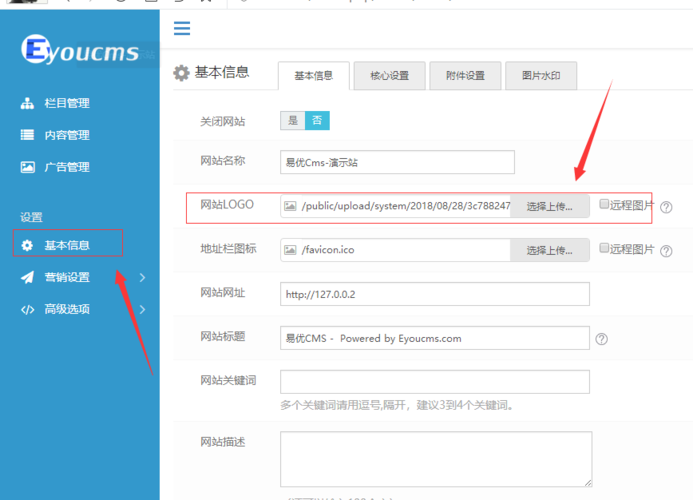Enable 远程图片 checkbox for 网站LOGO
The height and width of the screenshot is (500, 693).
point(604,204)
